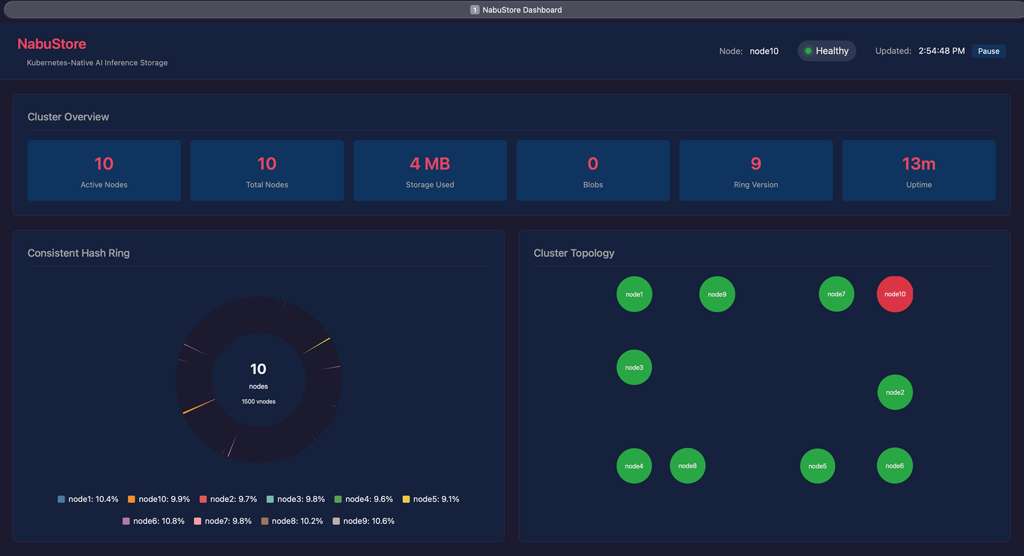1024x556 pixels.
Task: Click the "node2: 9.7%" legend text
Action: click(x=234, y=499)
